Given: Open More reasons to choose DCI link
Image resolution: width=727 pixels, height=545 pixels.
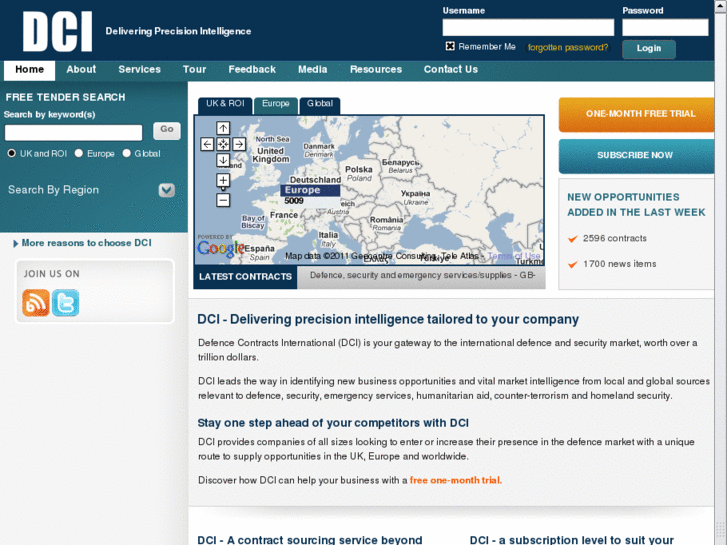Looking at the screenshot, I should tap(86, 243).
